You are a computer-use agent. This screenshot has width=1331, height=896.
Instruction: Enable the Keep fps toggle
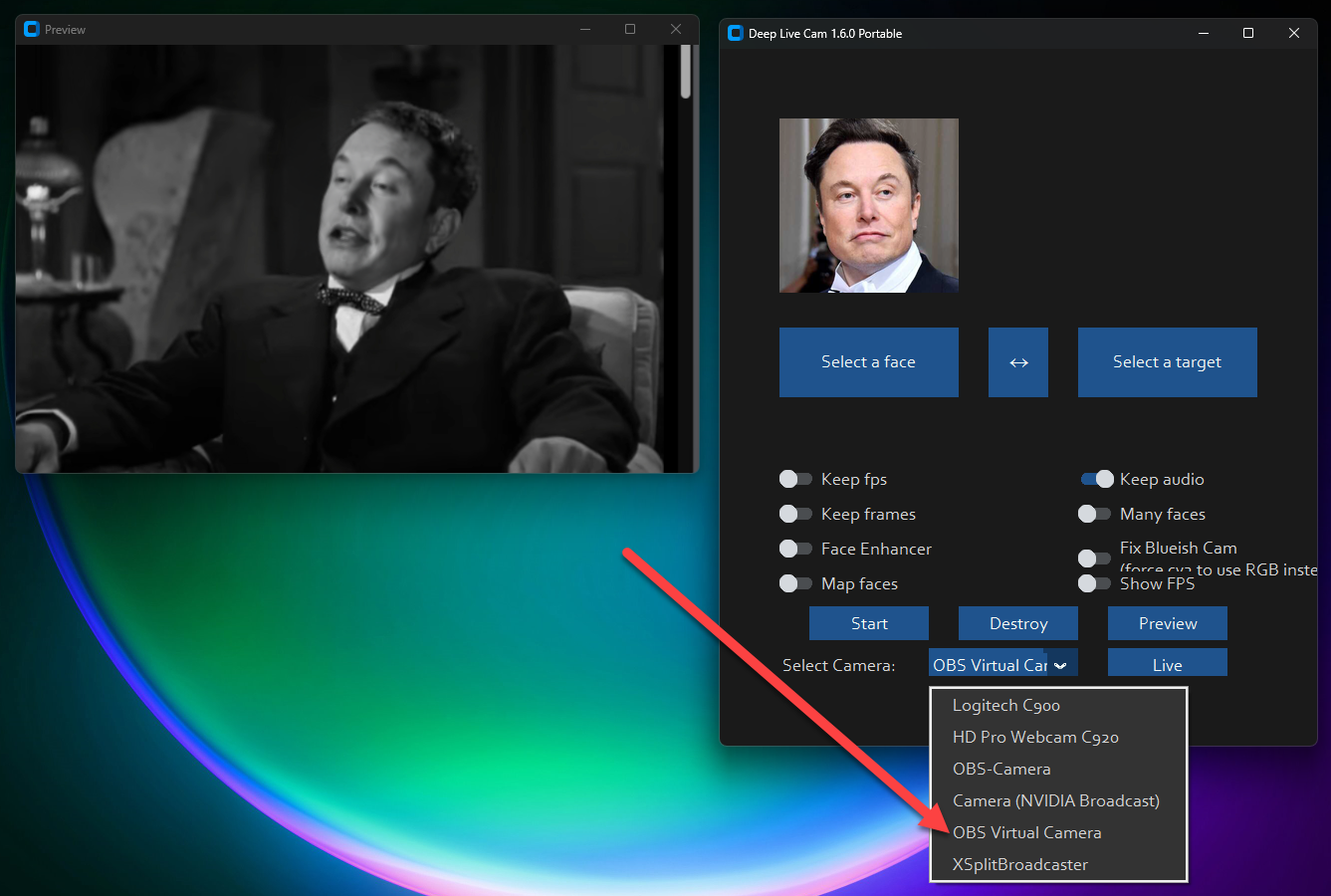(795, 479)
